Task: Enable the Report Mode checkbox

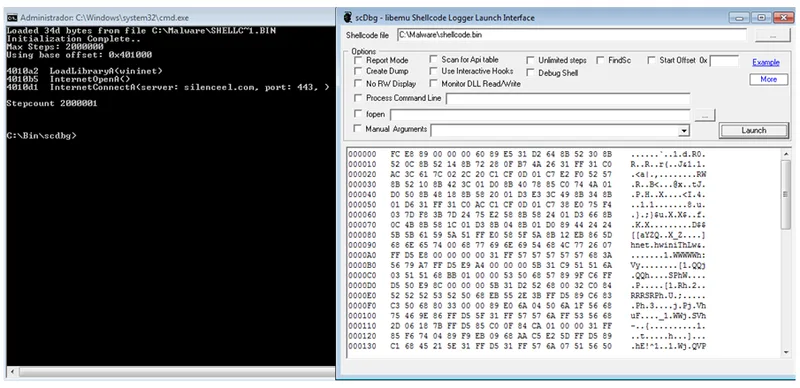Action: pyautogui.click(x=358, y=60)
